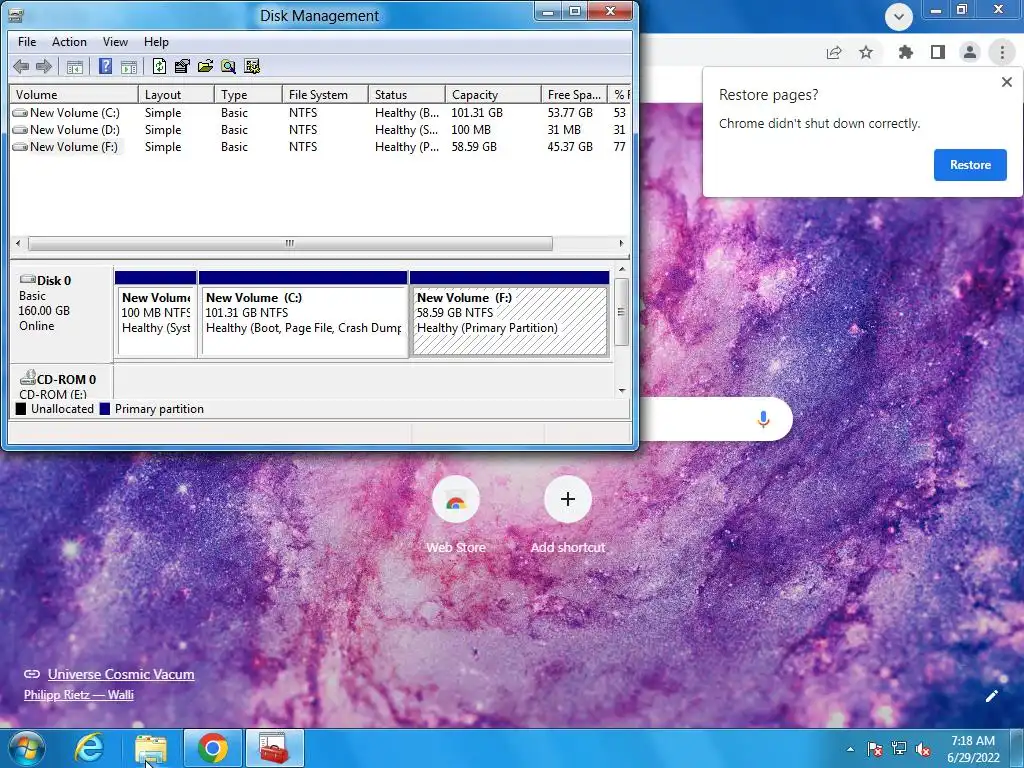1024x768 pixels.
Task: Open the Help menu
Action: click(156, 42)
